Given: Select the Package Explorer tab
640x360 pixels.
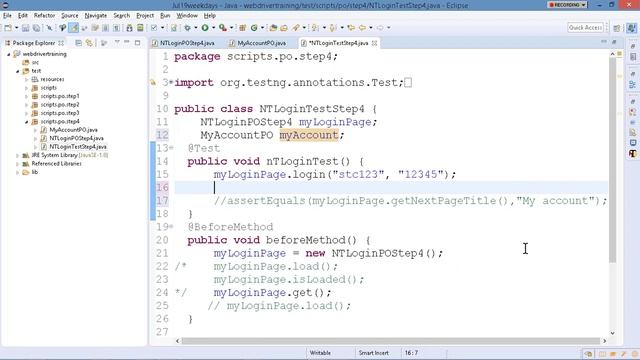Looking at the screenshot, I should coord(33,43).
